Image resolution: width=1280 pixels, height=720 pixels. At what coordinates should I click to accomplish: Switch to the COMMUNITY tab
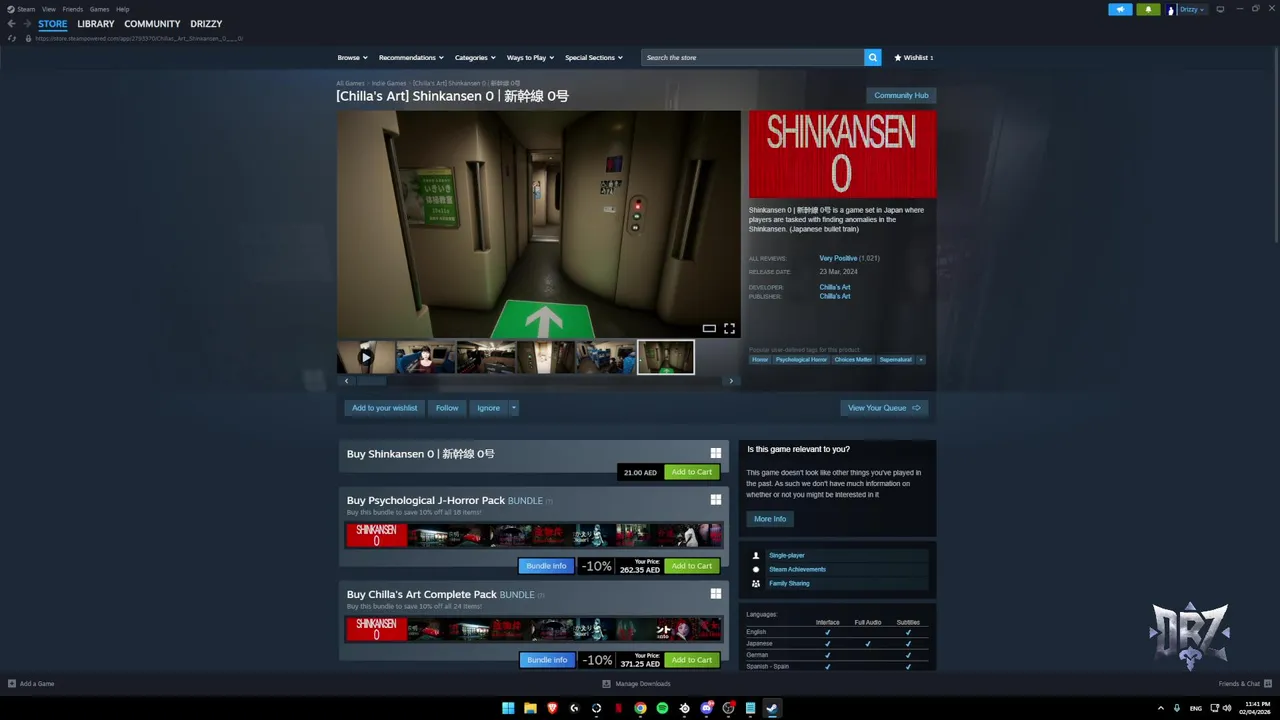pos(152,24)
